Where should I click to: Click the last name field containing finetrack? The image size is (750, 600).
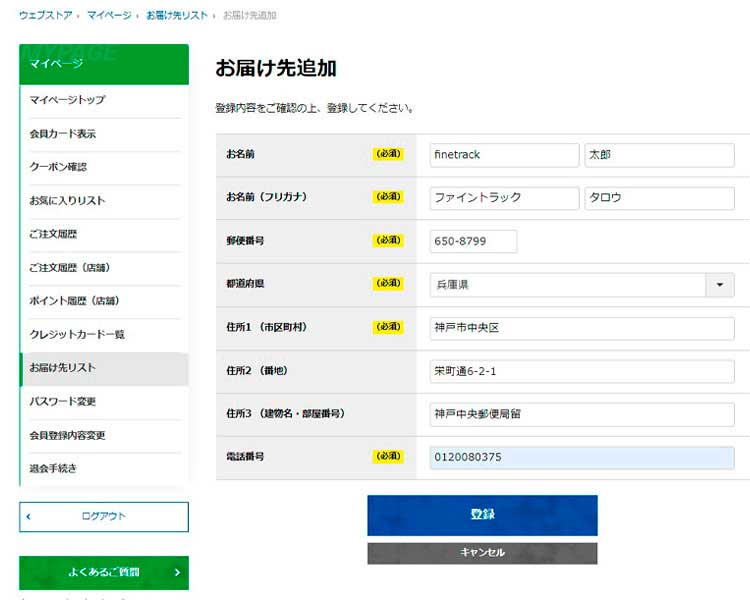504,155
